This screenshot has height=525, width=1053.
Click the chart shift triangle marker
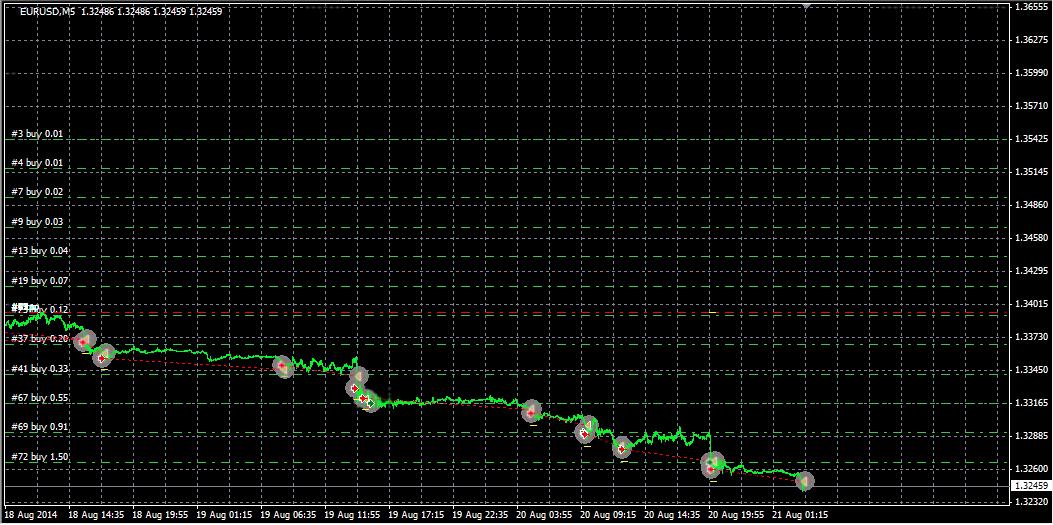click(x=806, y=6)
